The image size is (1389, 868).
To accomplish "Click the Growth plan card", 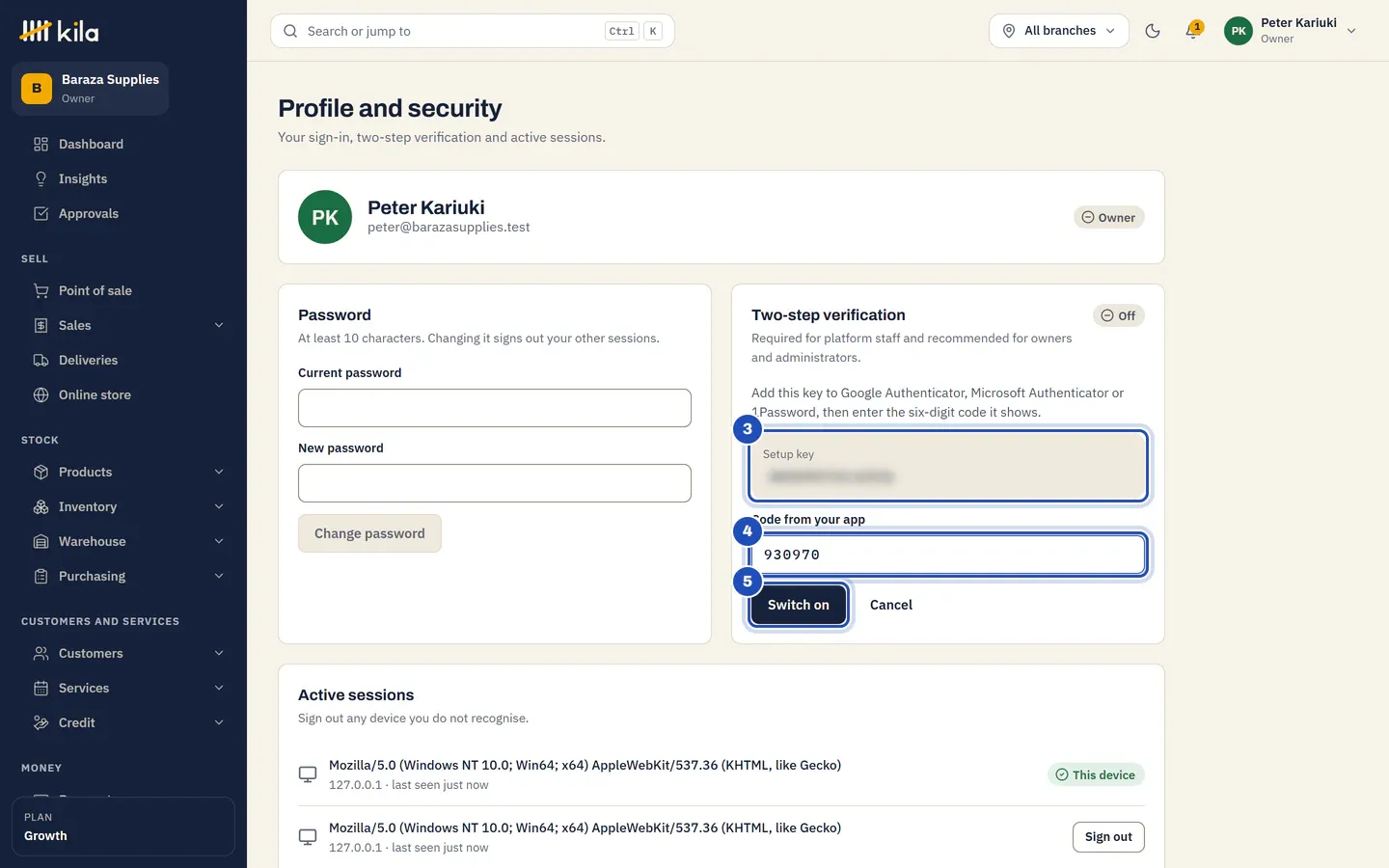I will pos(123,827).
